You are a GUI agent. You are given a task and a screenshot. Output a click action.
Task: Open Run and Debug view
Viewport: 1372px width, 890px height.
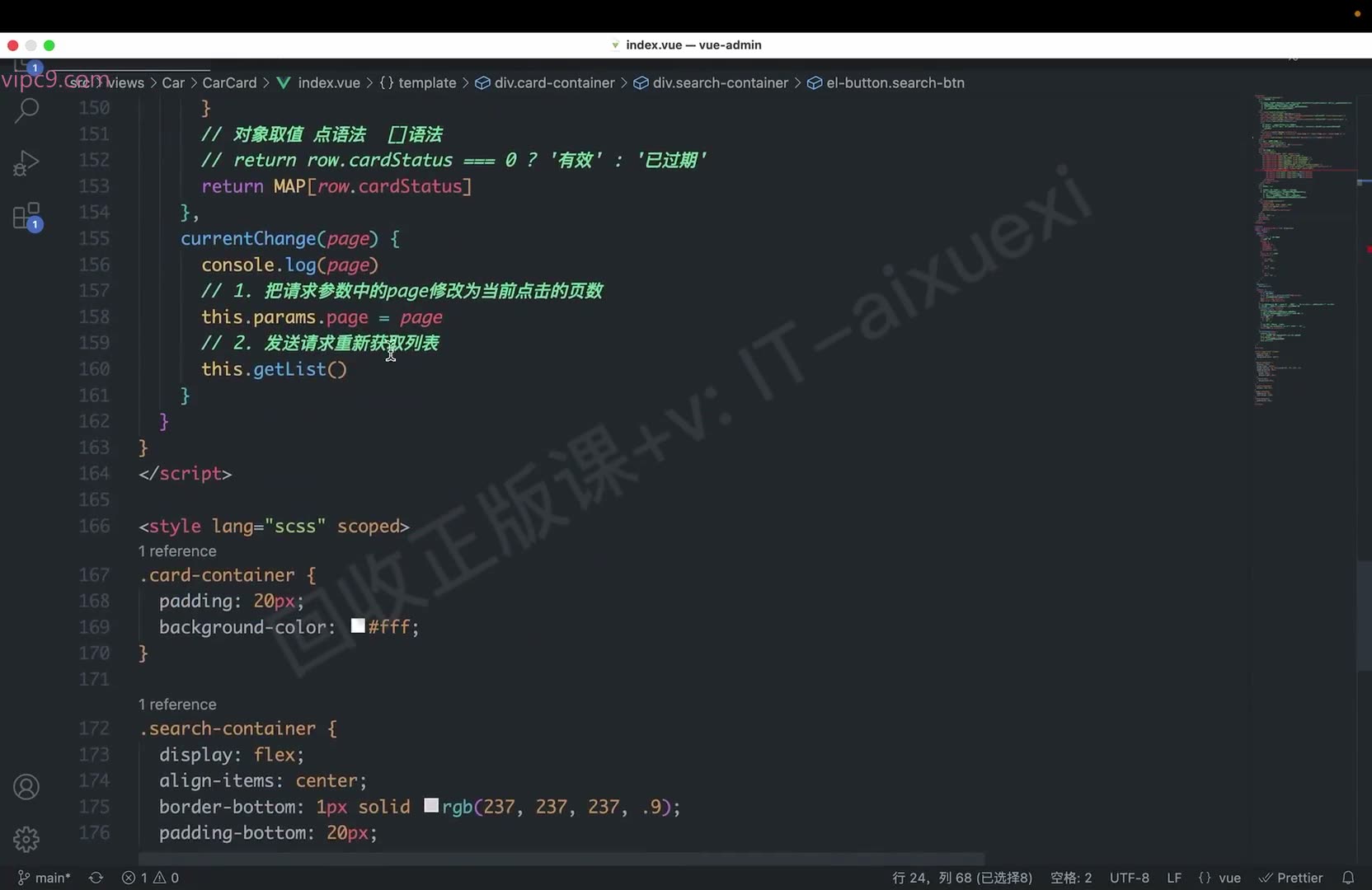click(26, 163)
